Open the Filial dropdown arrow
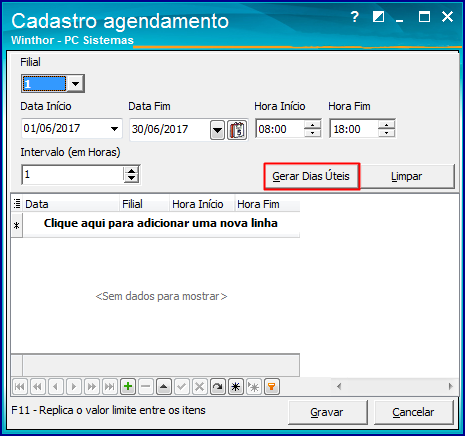The image size is (465, 436). pos(76,83)
